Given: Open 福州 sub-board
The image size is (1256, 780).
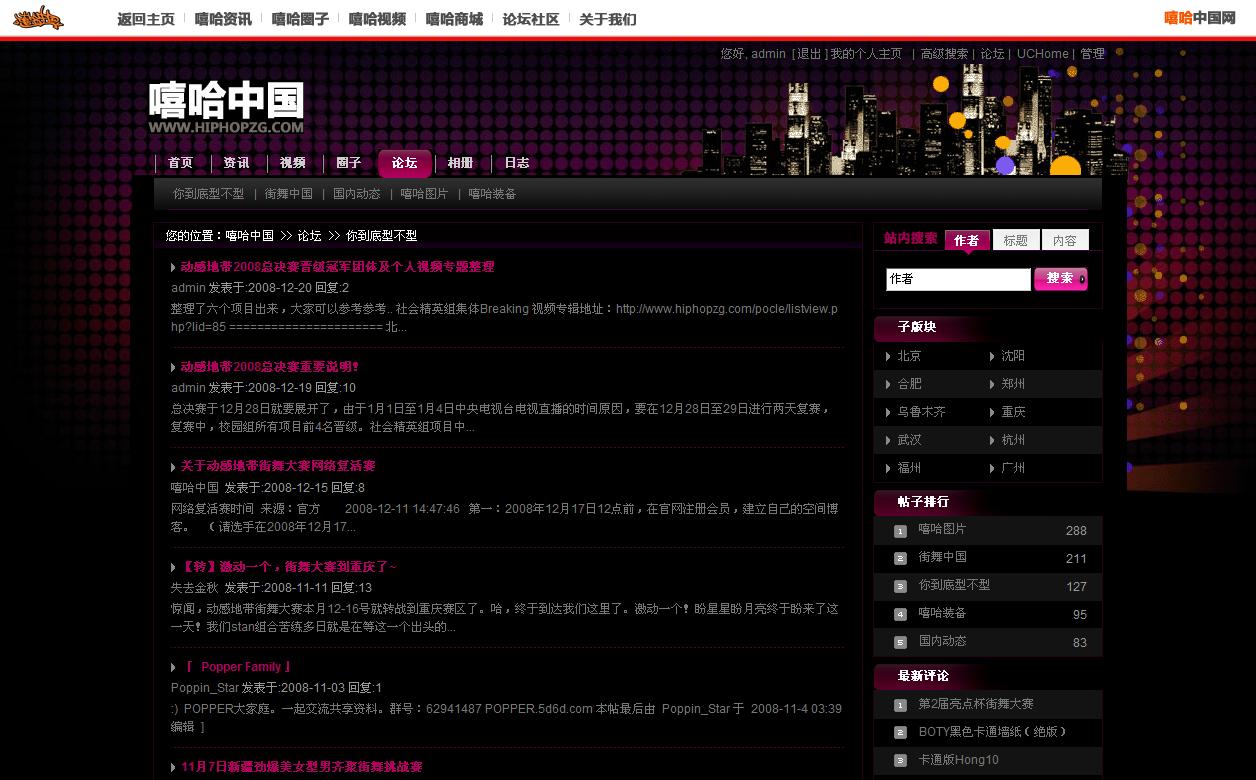Looking at the screenshot, I should (x=910, y=468).
